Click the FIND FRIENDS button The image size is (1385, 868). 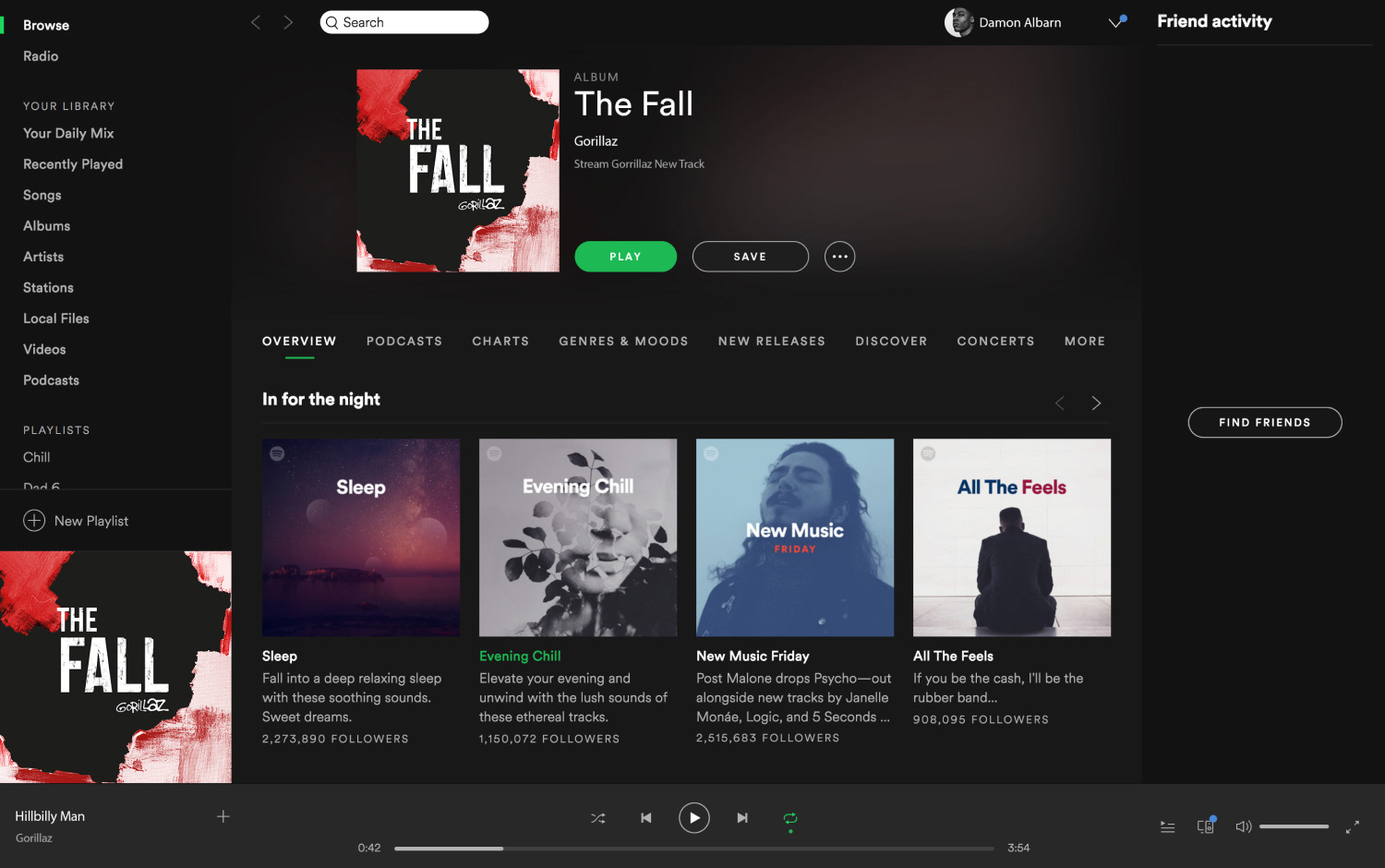tap(1265, 422)
